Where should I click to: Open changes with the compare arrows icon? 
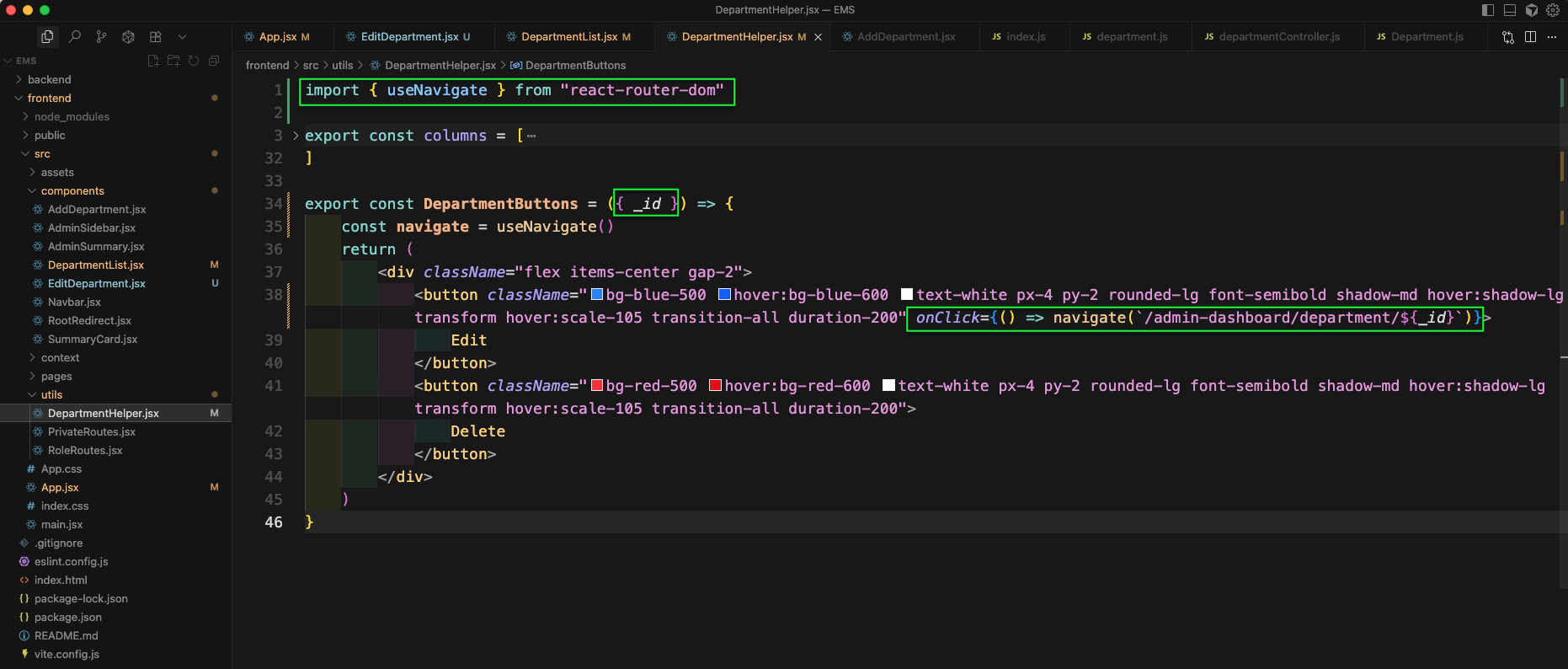[1507, 37]
